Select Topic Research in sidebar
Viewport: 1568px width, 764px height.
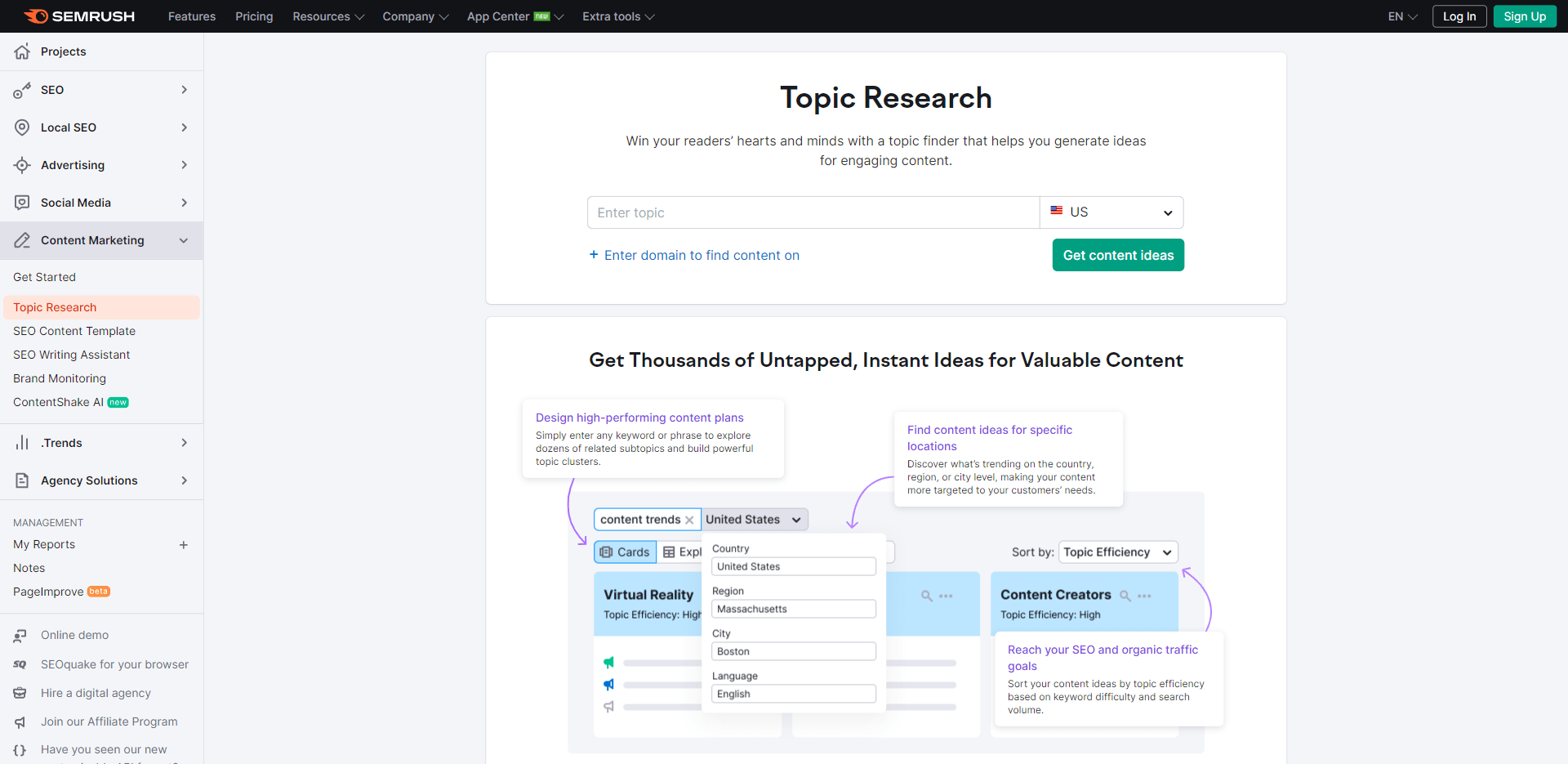click(x=101, y=307)
